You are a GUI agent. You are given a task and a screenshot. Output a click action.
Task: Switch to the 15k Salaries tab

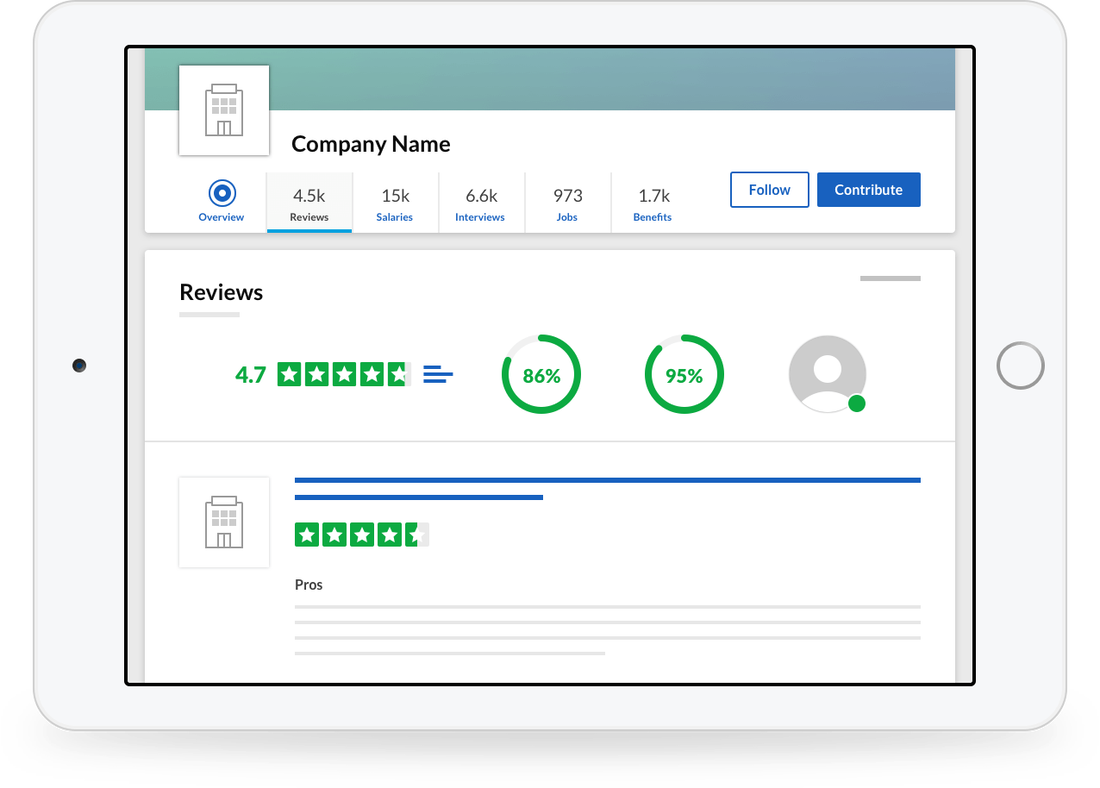click(x=395, y=203)
